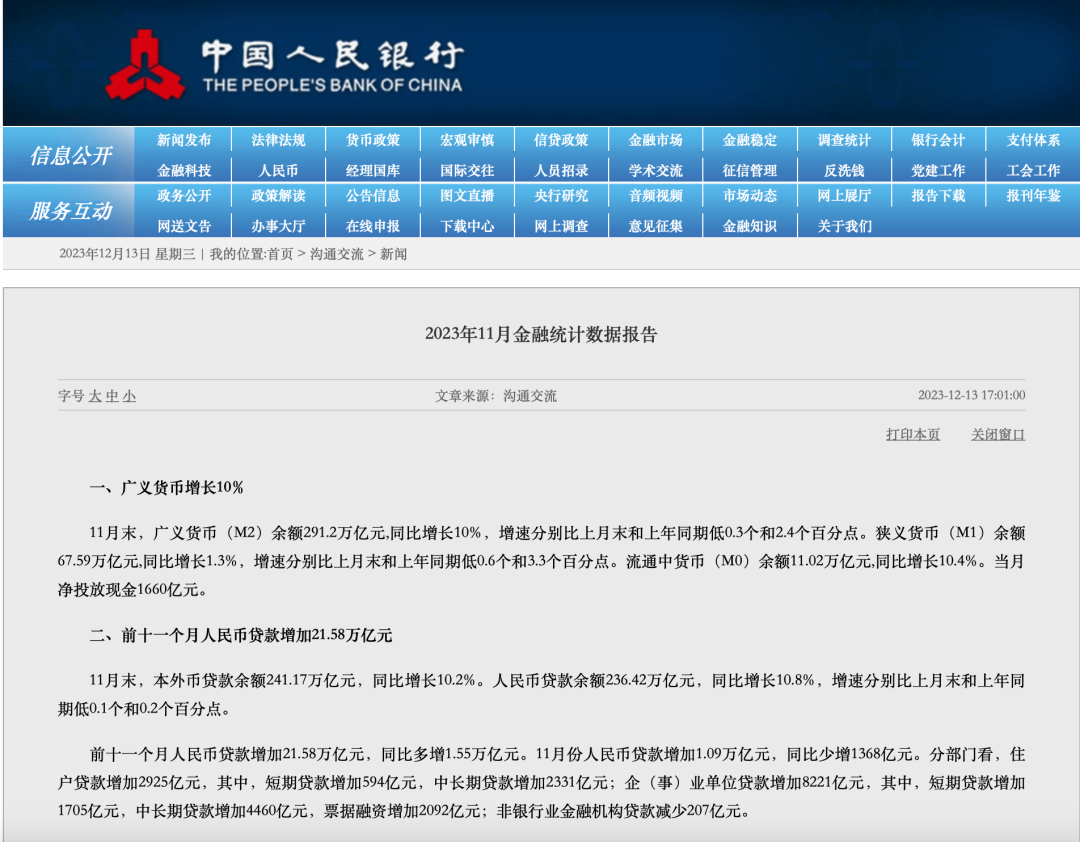Select 金融市场 in the navigation bar
Screen dimensions: 1080x842
(658, 140)
